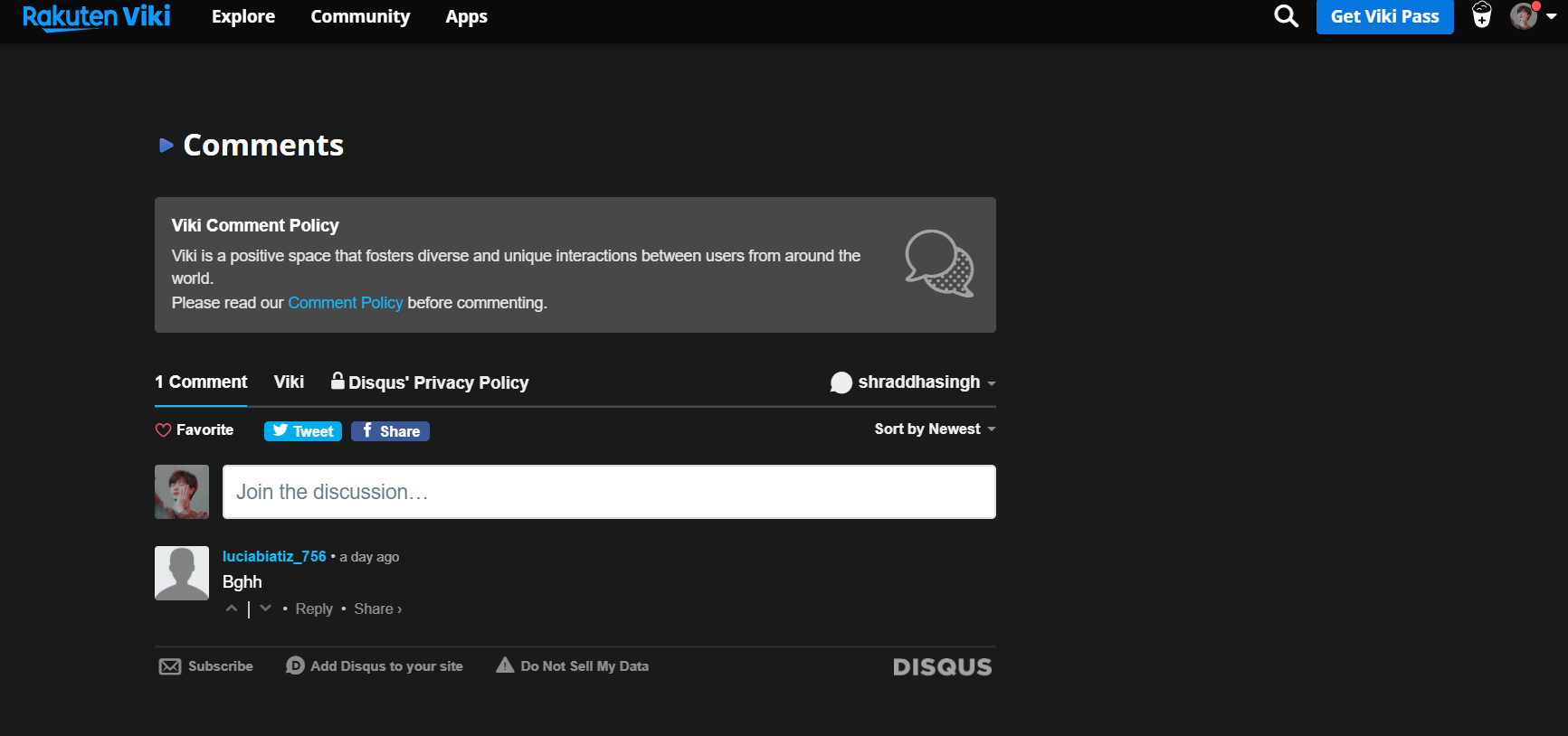Click the Get Viki Pass button
Screen dimensions: 1568x736
click(x=1384, y=17)
